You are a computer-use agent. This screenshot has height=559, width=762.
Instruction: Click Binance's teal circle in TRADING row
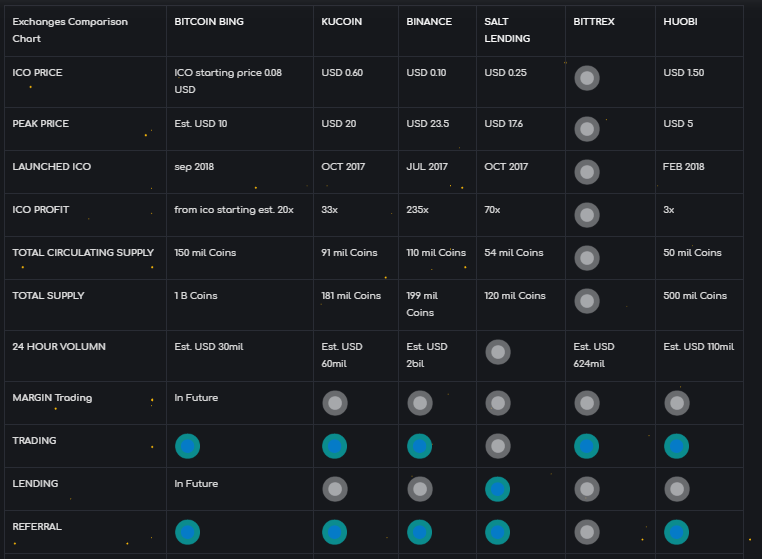(x=419, y=446)
